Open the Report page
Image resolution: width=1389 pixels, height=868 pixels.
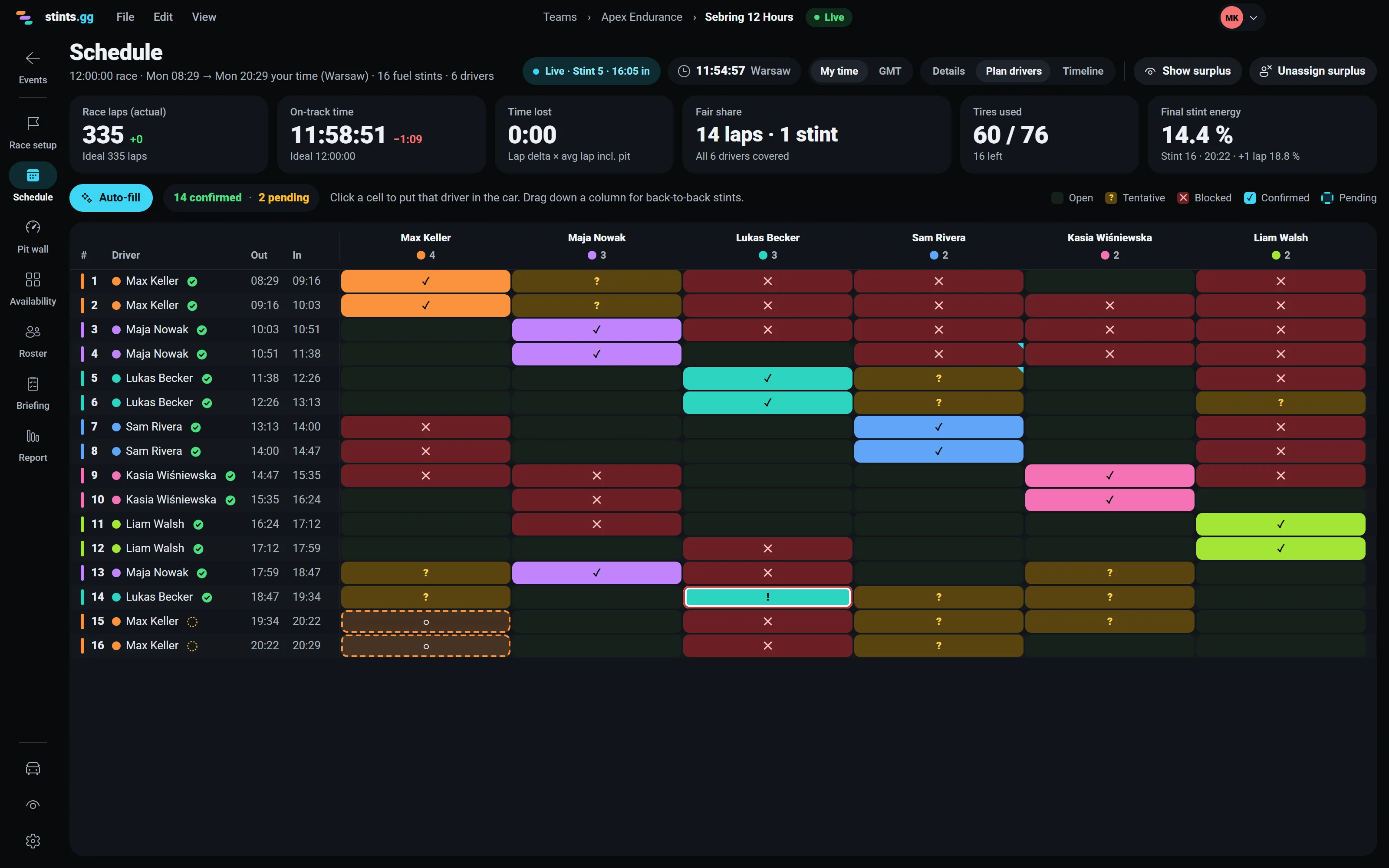[33, 445]
